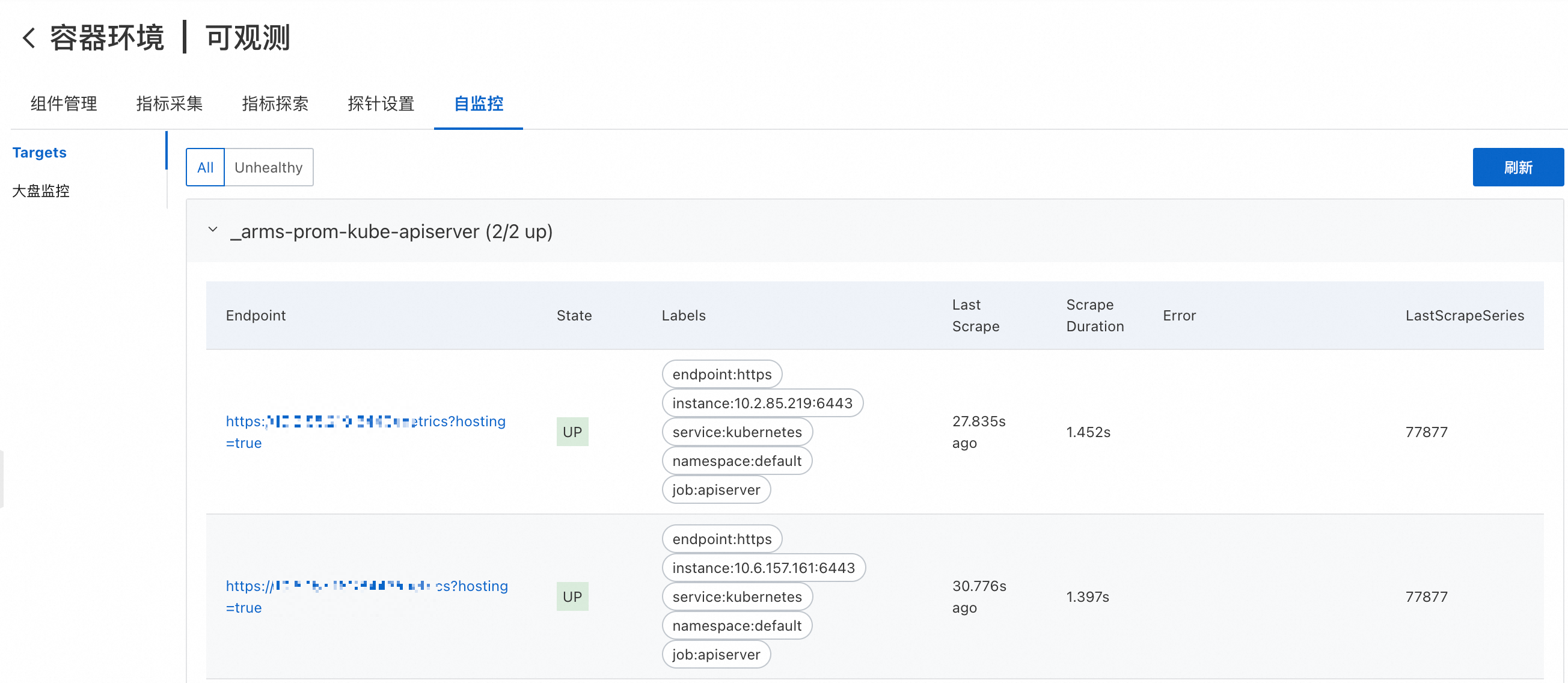Viewport: 1568px width, 683px height.
Task: Click job:apiserver label in second row
Action: 716,655
